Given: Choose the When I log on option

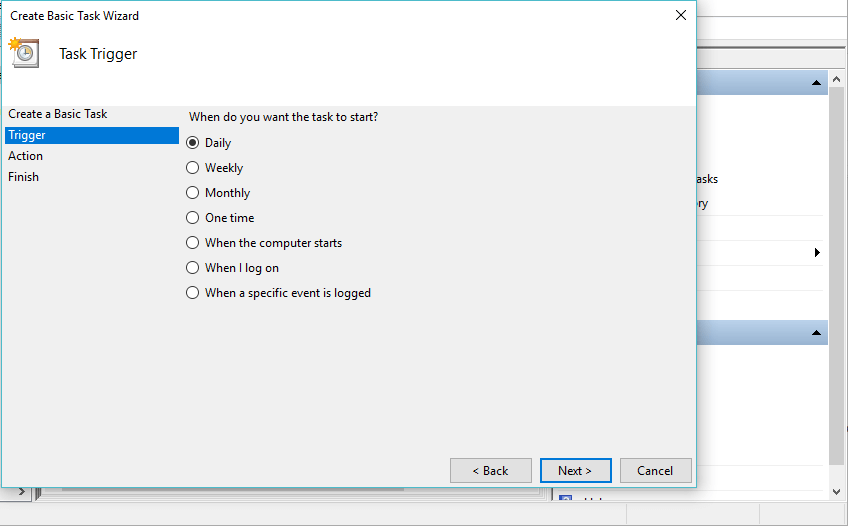Looking at the screenshot, I should pos(193,268).
